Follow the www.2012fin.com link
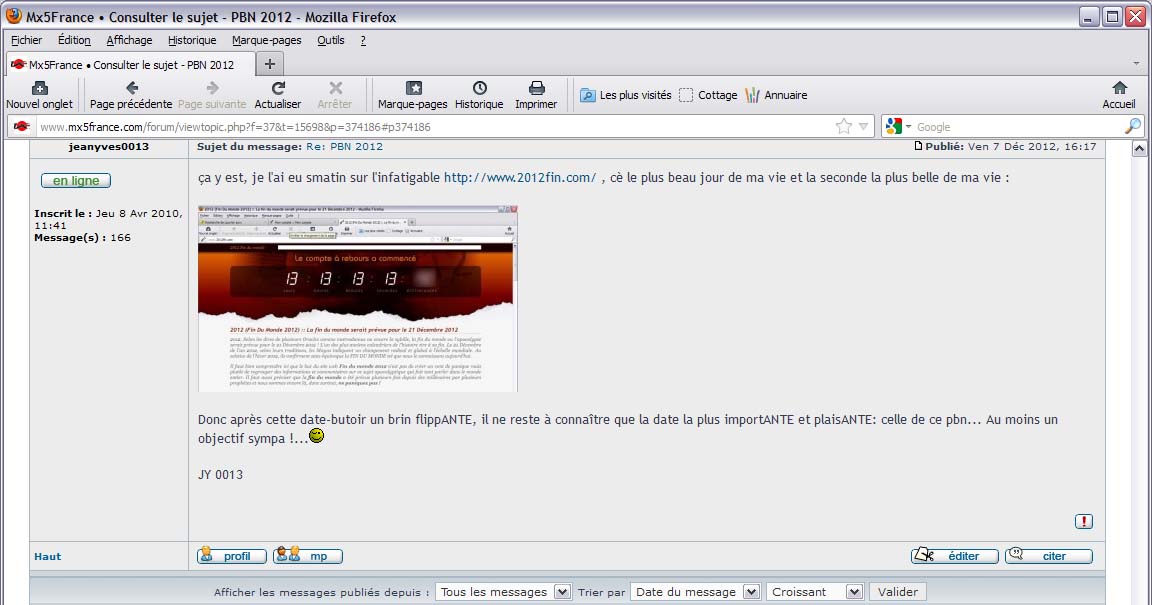This screenshot has height=605, width=1152. pos(520,177)
